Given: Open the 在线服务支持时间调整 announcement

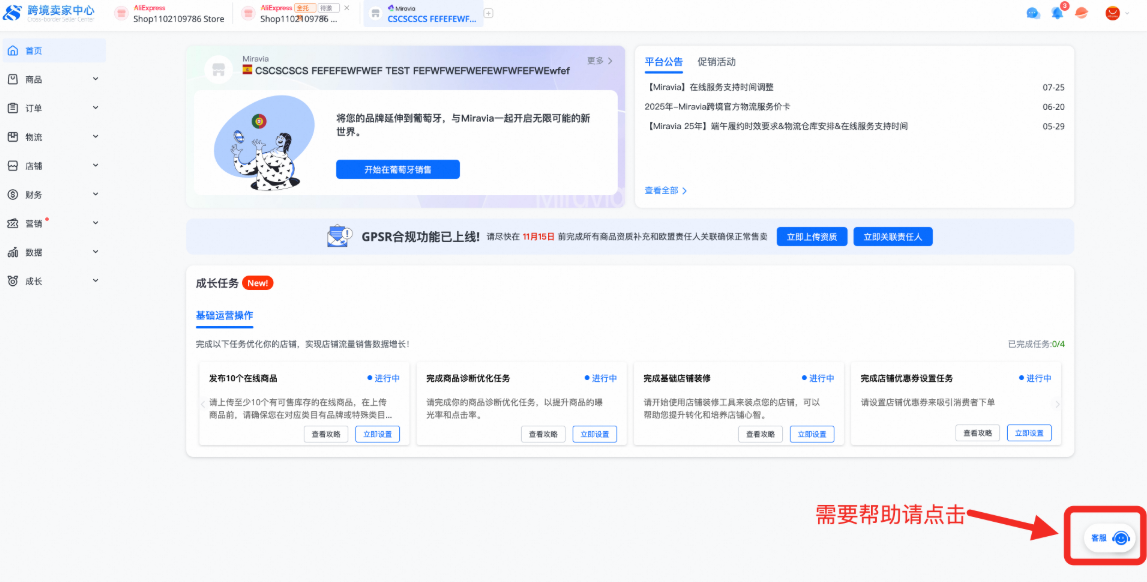Looking at the screenshot, I should coord(710,87).
